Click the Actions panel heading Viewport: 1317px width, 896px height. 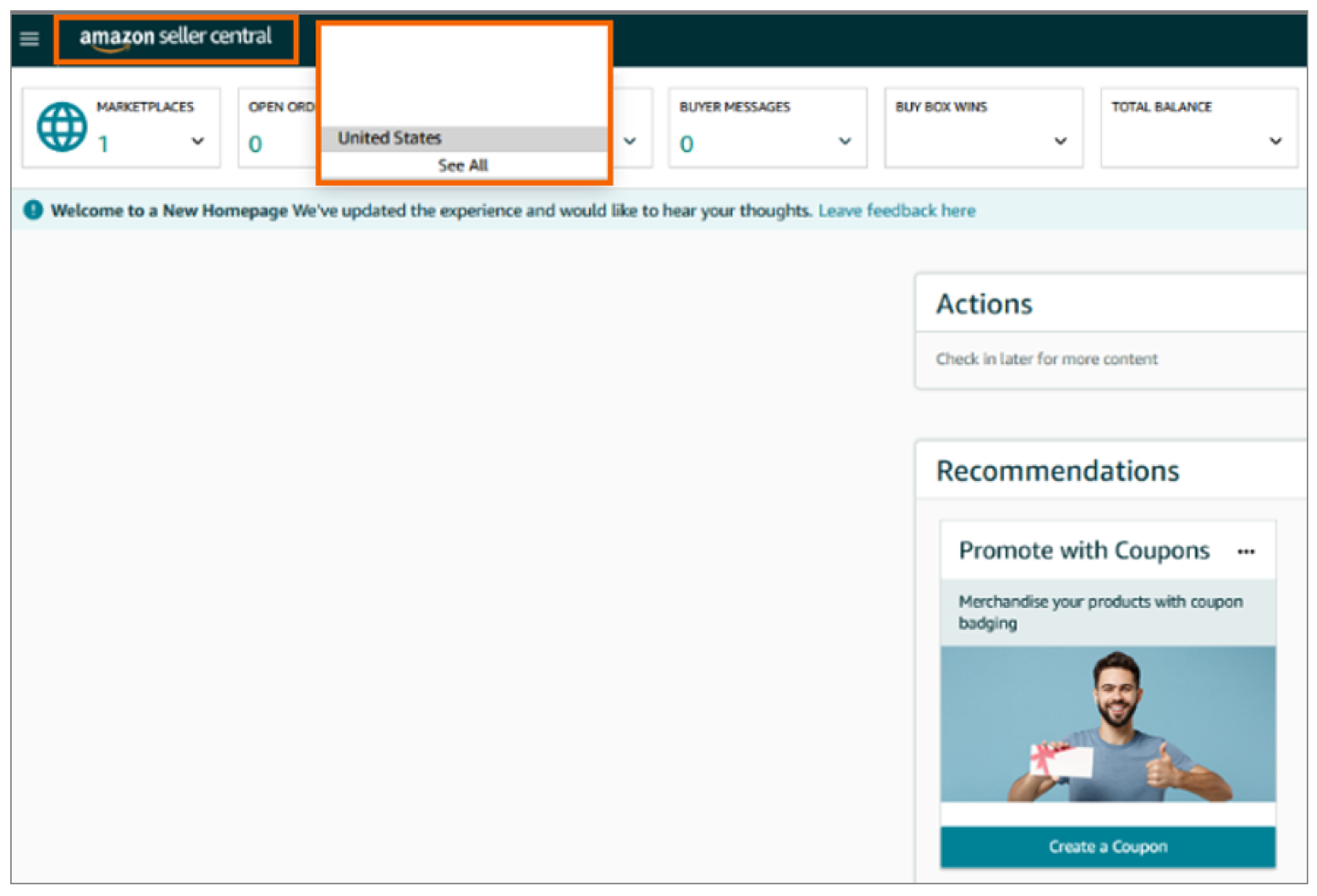pyautogui.click(x=984, y=304)
